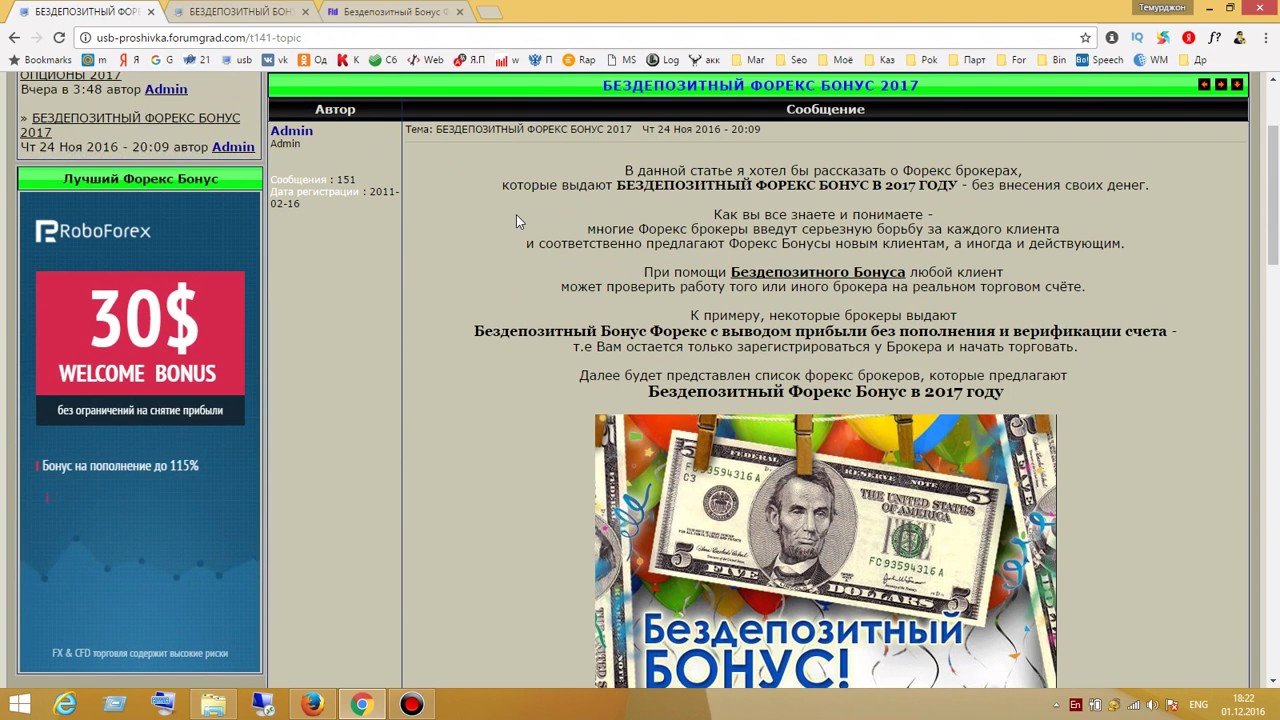Open the Rap bookmark

click(x=578, y=60)
